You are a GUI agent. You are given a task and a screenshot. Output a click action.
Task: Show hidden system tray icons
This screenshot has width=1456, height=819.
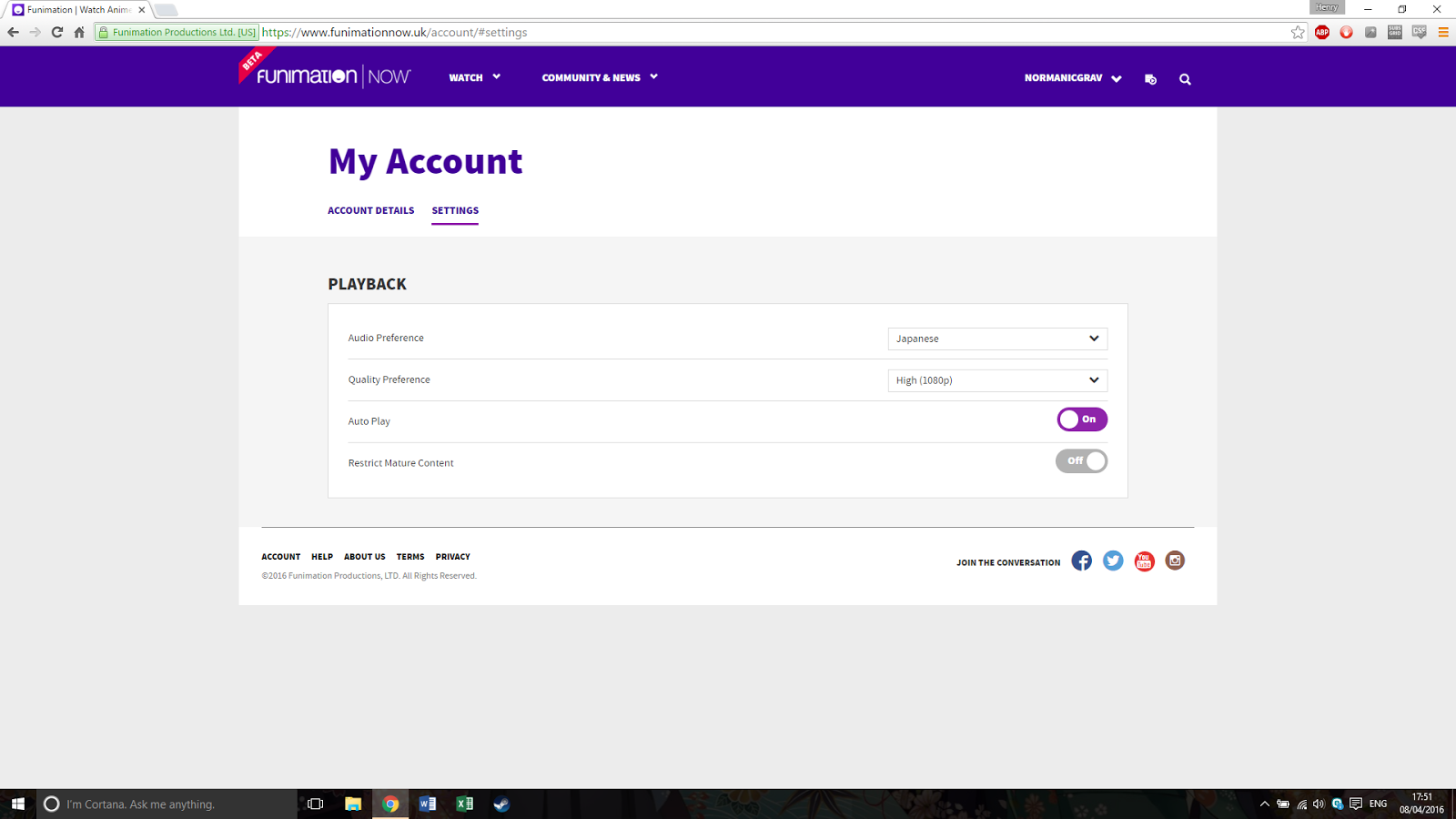(1264, 804)
